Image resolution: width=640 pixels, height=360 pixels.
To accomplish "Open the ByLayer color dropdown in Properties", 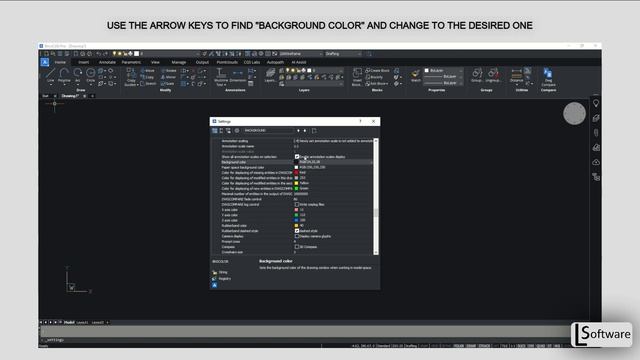I will 443,70.
